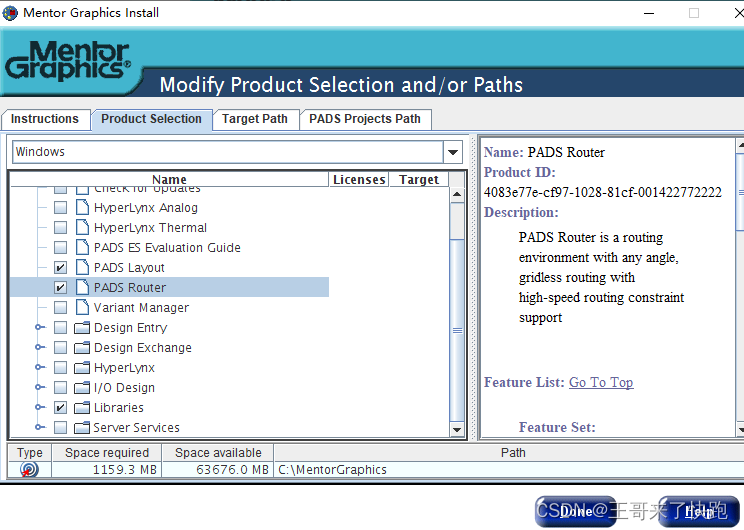The width and height of the screenshot is (744, 530).
Task: Select the Variant Manager row
Action: pyautogui.click(x=169, y=307)
